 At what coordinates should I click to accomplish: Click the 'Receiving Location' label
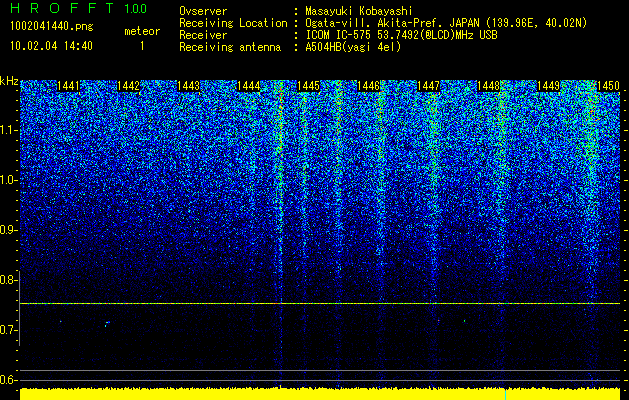[233, 23]
